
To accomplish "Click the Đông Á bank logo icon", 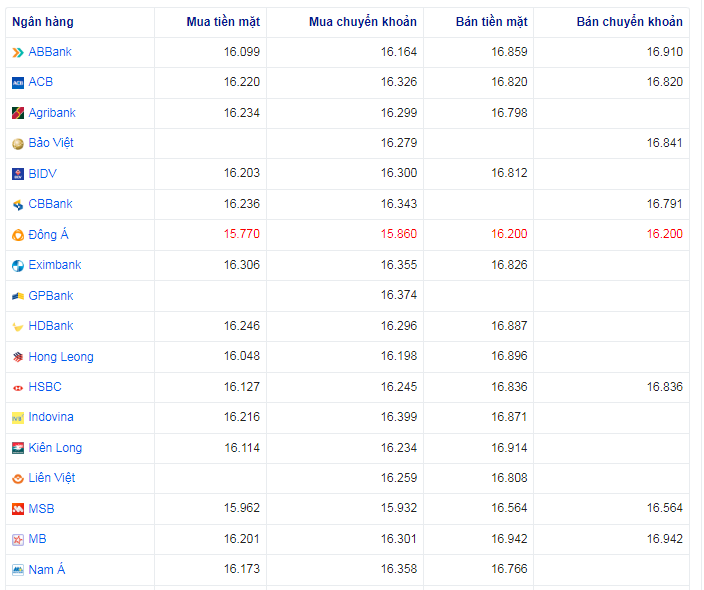I will [18, 235].
